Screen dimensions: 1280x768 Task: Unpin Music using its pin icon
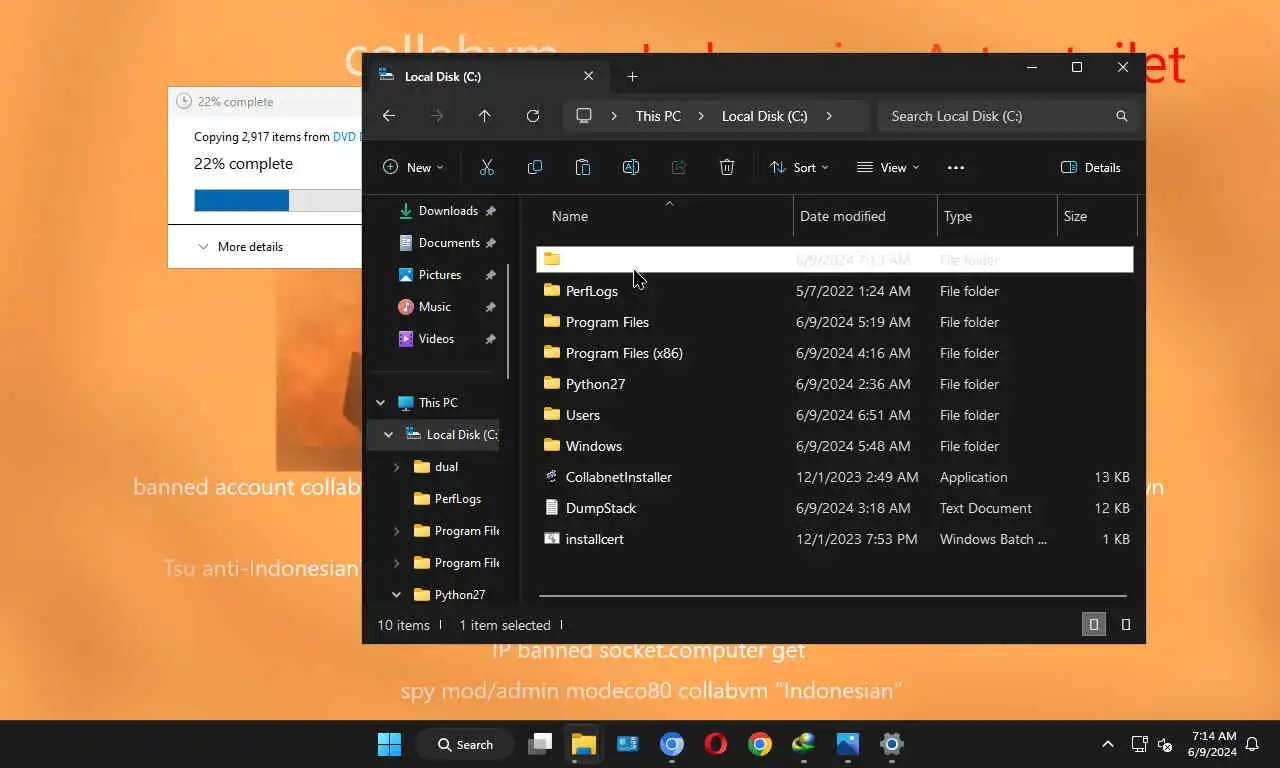click(490, 307)
